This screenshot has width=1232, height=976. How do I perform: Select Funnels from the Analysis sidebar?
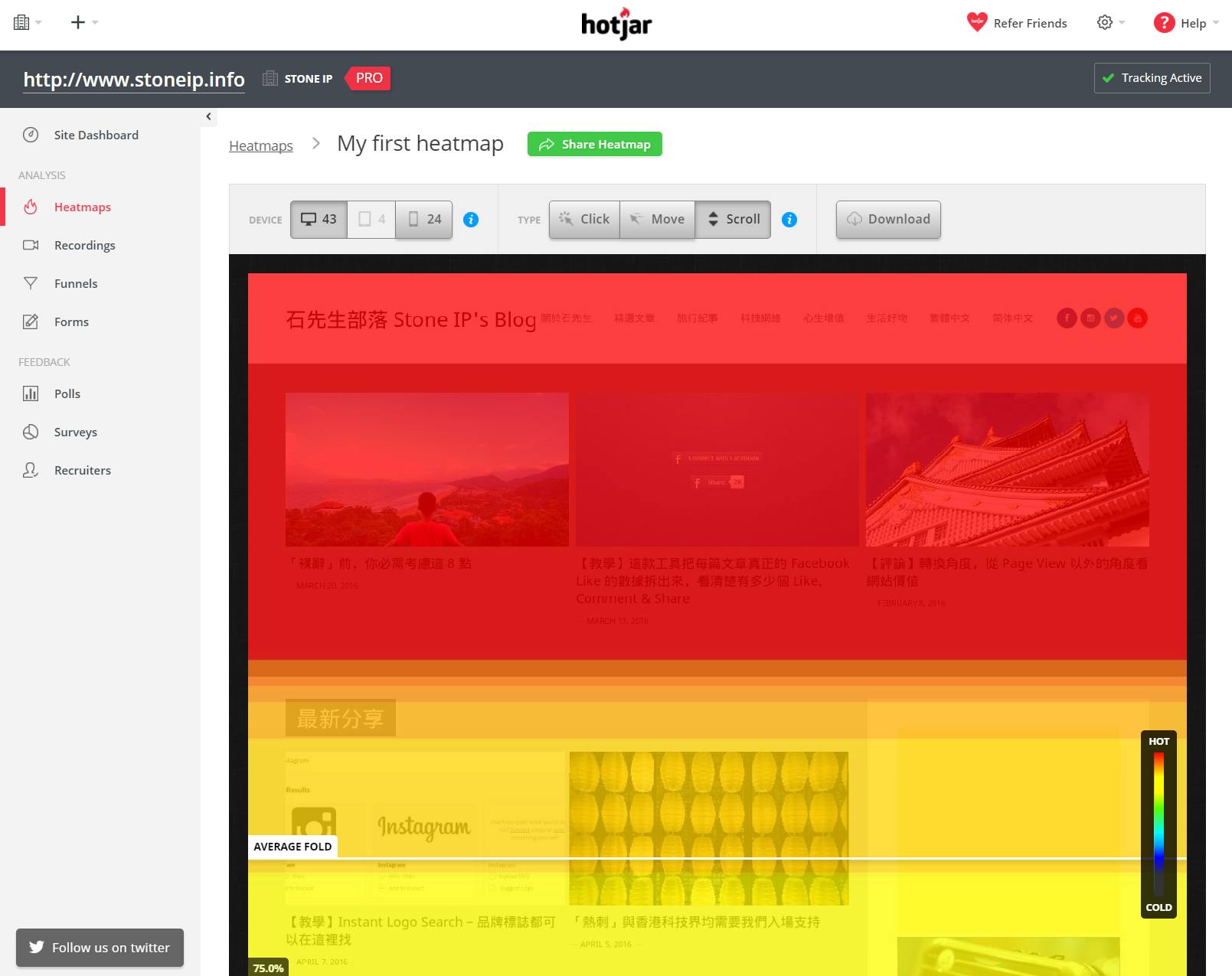[75, 283]
